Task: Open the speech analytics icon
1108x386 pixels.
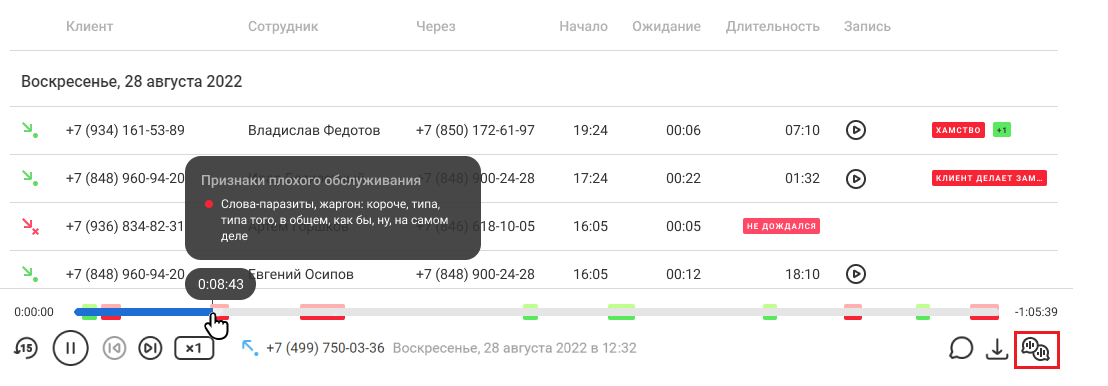Action: click(1036, 349)
